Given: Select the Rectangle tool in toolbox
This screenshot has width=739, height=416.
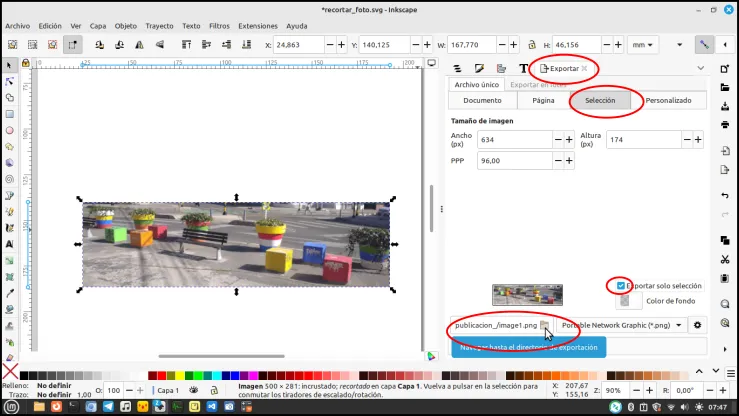Looking at the screenshot, I should coord(9,114).
